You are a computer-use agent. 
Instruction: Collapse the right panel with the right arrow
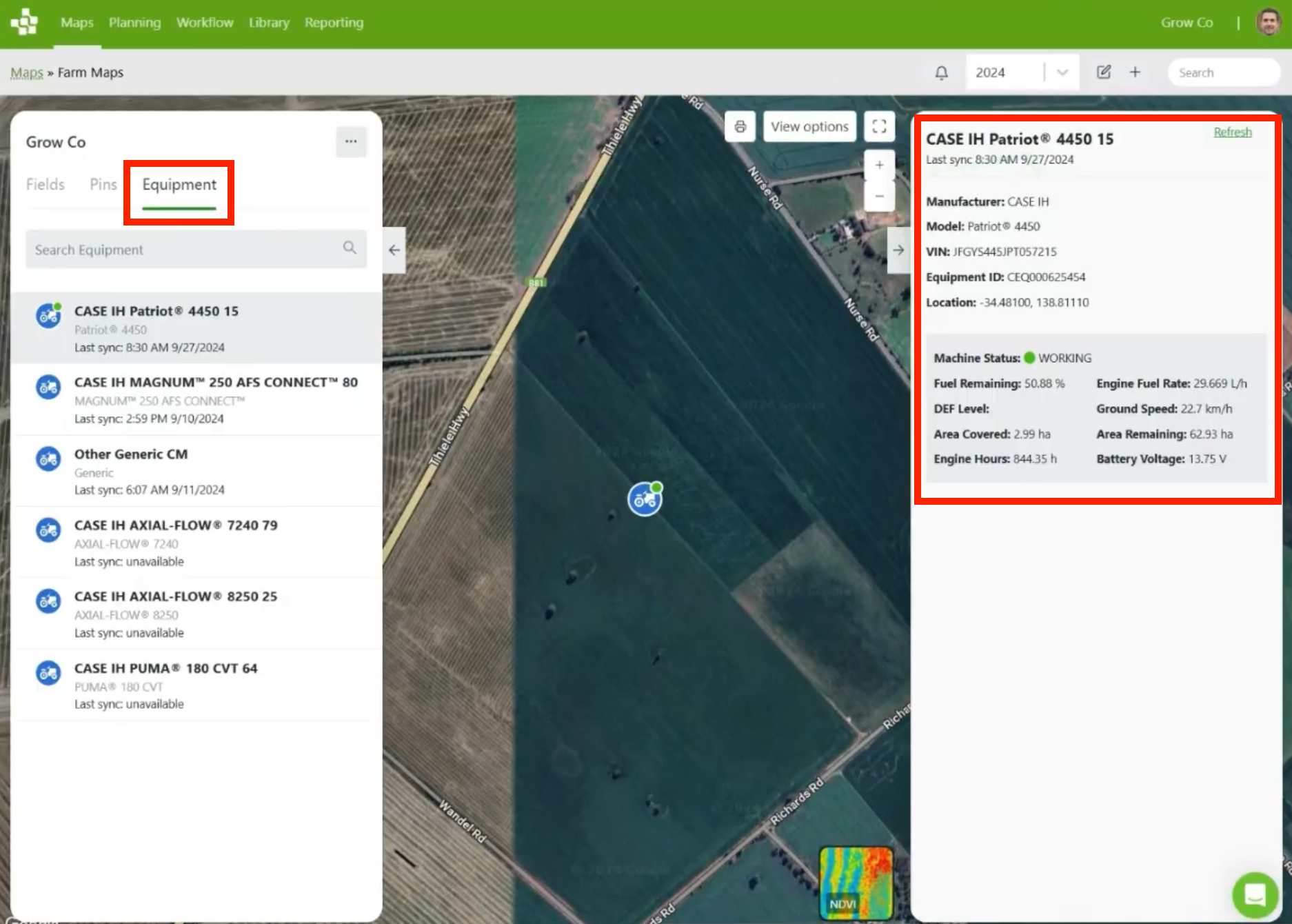click(x=898, y=250)
